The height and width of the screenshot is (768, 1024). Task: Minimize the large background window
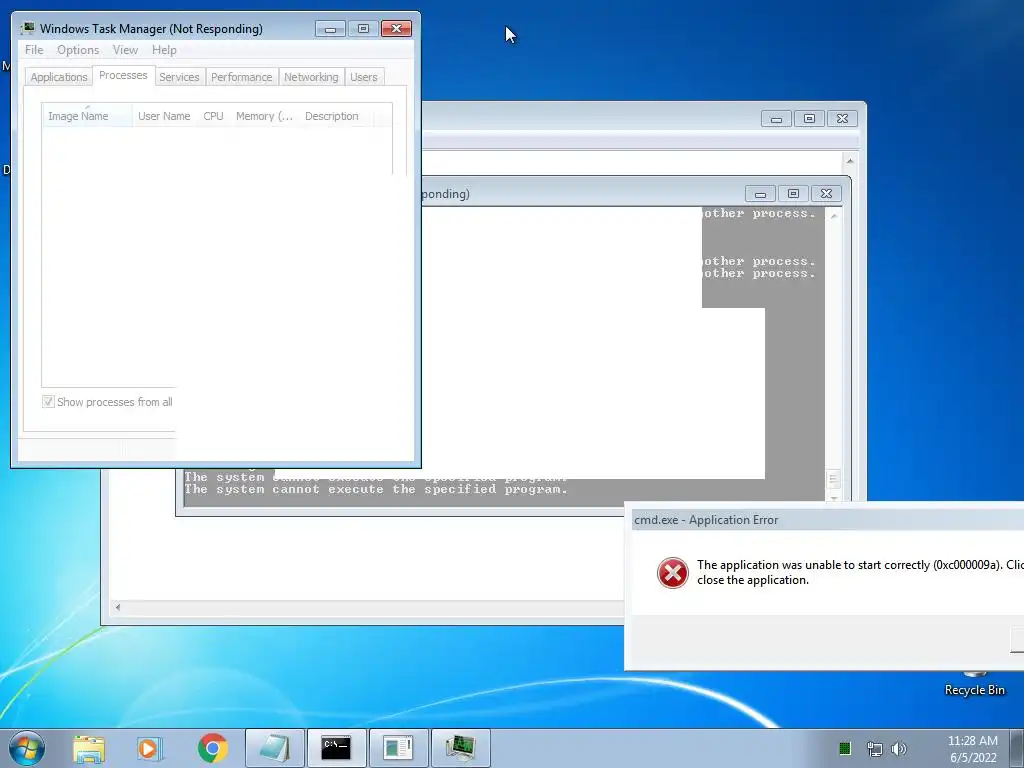(x=776, y=119)
